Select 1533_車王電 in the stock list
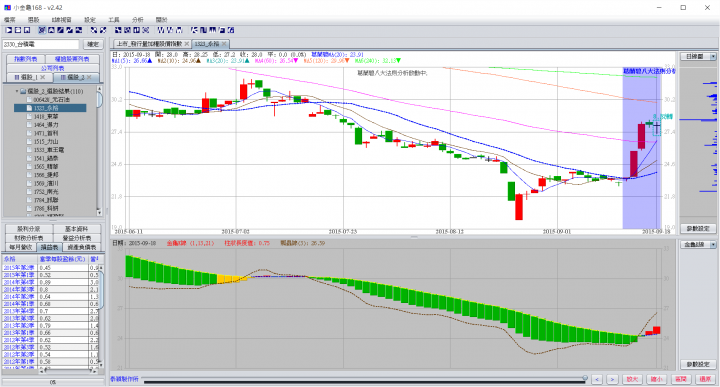The width and height of the screenshot is (720, 387). click(x=49, y=150)
